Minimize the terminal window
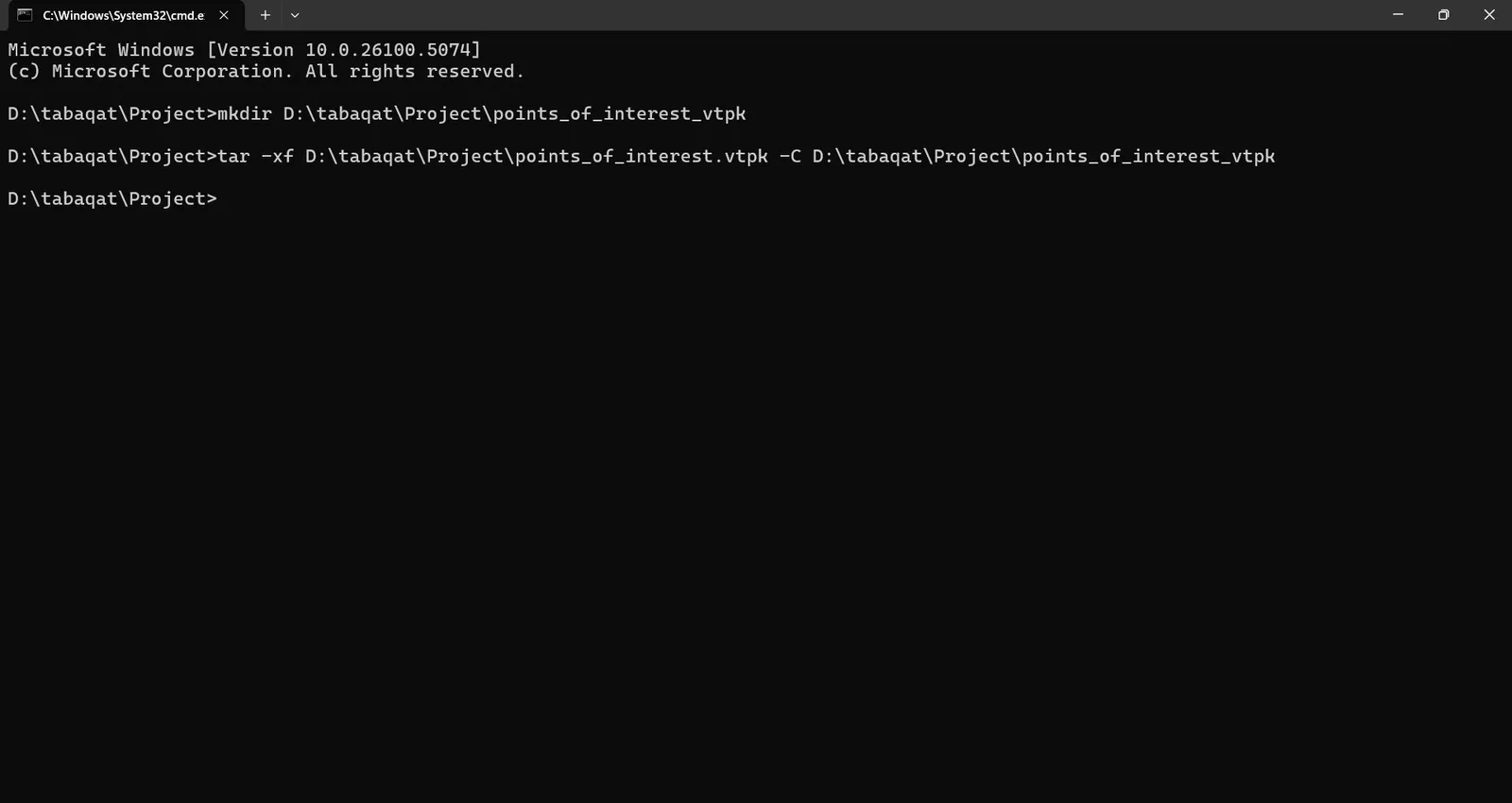The height and width of the screenshot is (803, 1512). point(1396,14)
